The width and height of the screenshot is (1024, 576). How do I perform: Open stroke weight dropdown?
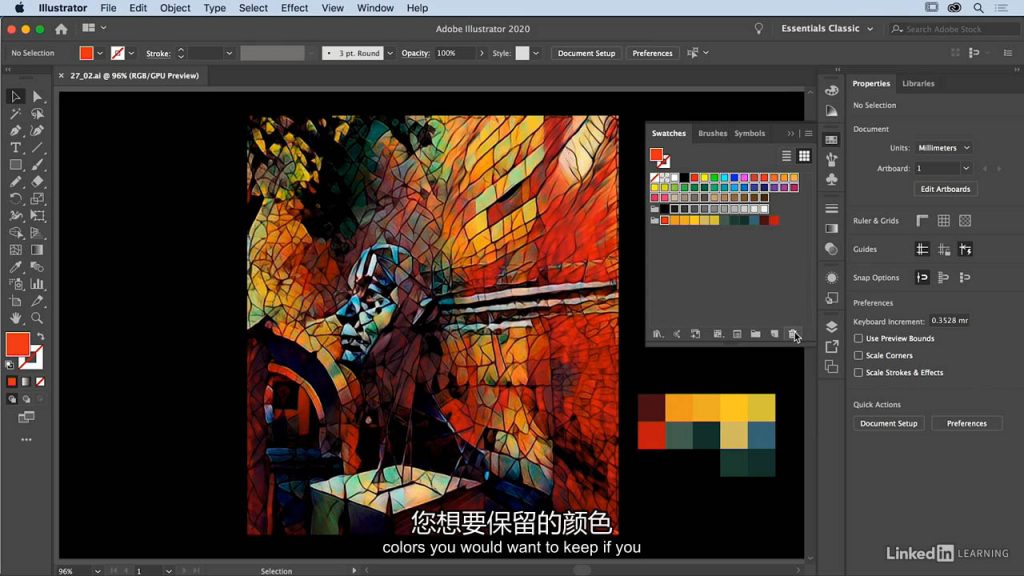pos(229,54)
